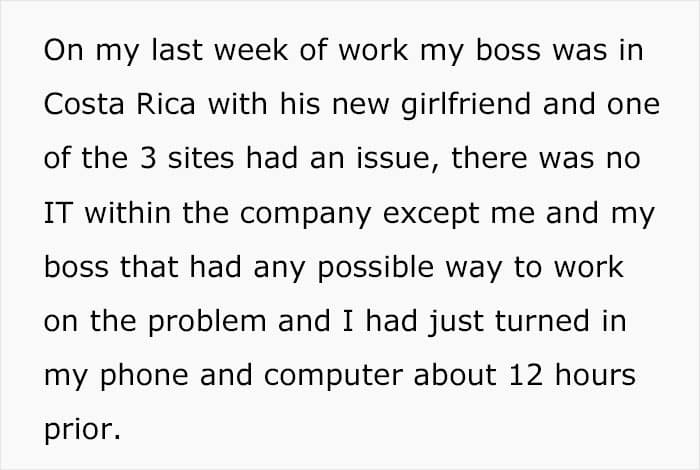
Task: Click the word 'possible' in the fifth line
Action: (375, 268)
